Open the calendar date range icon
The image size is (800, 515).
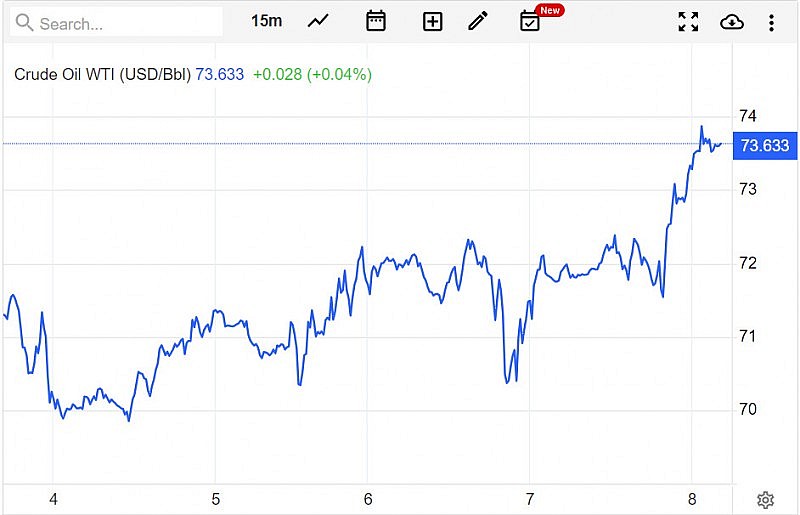[x=376, y=21]
